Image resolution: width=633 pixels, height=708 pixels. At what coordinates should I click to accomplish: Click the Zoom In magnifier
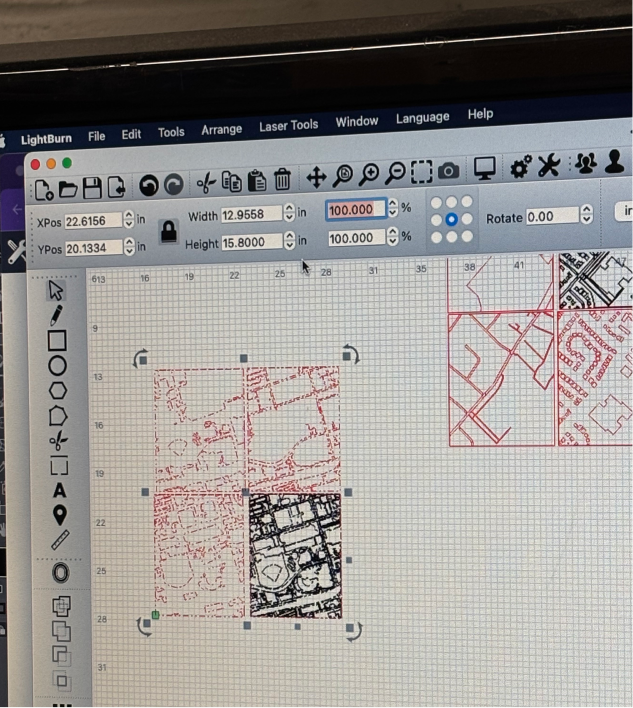[369, 174]
